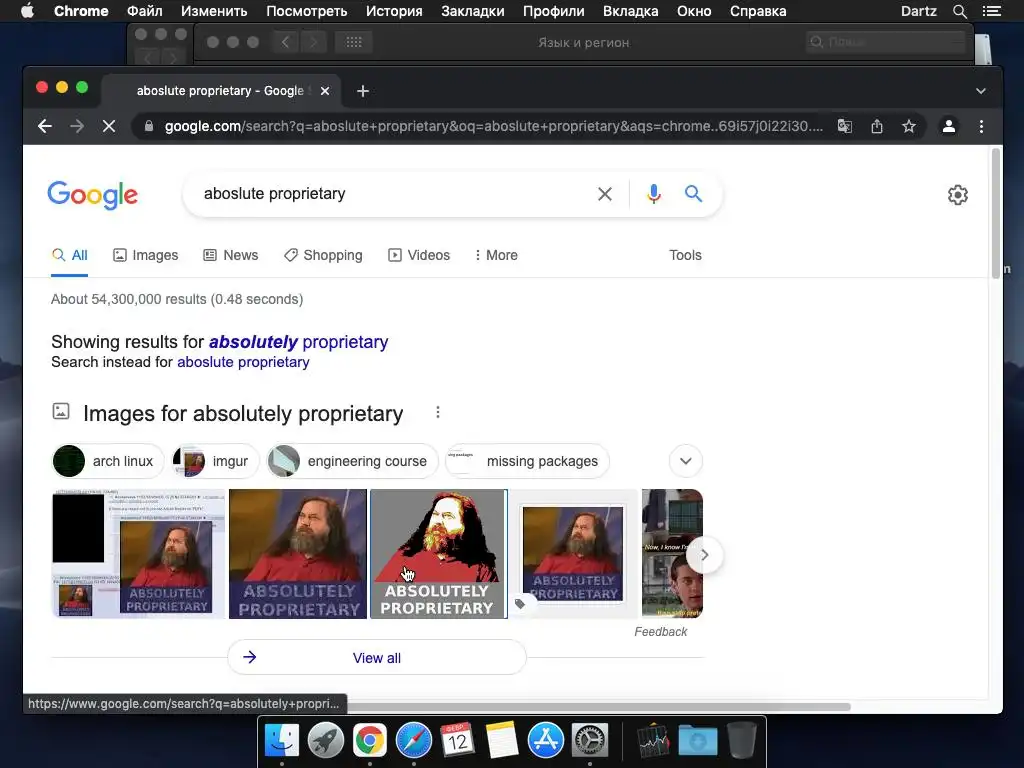The height and width of the screenshot is (768, 1024).
Task: Click the Google logo
Action: [x=92, y=195]
